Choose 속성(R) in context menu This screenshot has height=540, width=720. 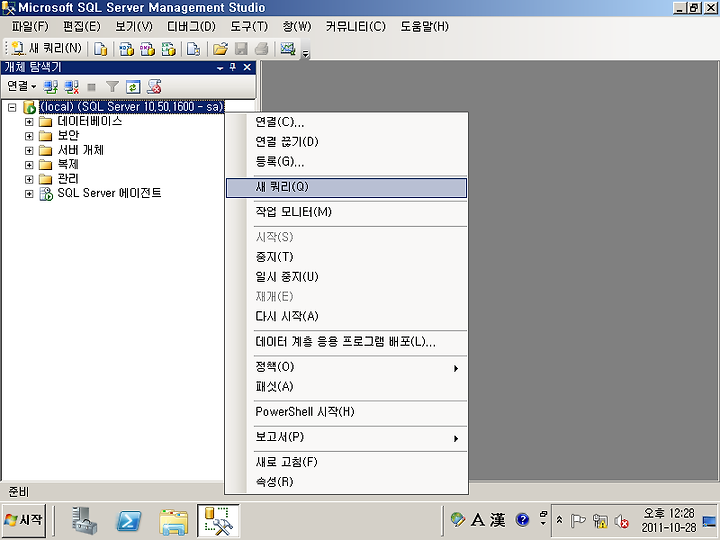[x=347, y=482]
